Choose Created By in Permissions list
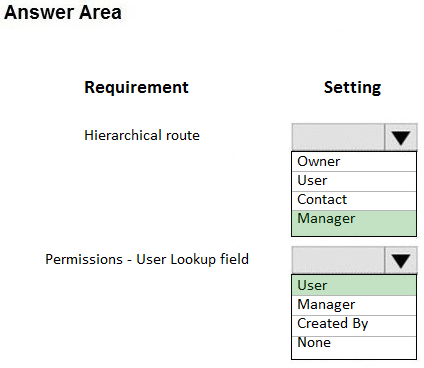This screenshot has width=424, height=368. 354,325
